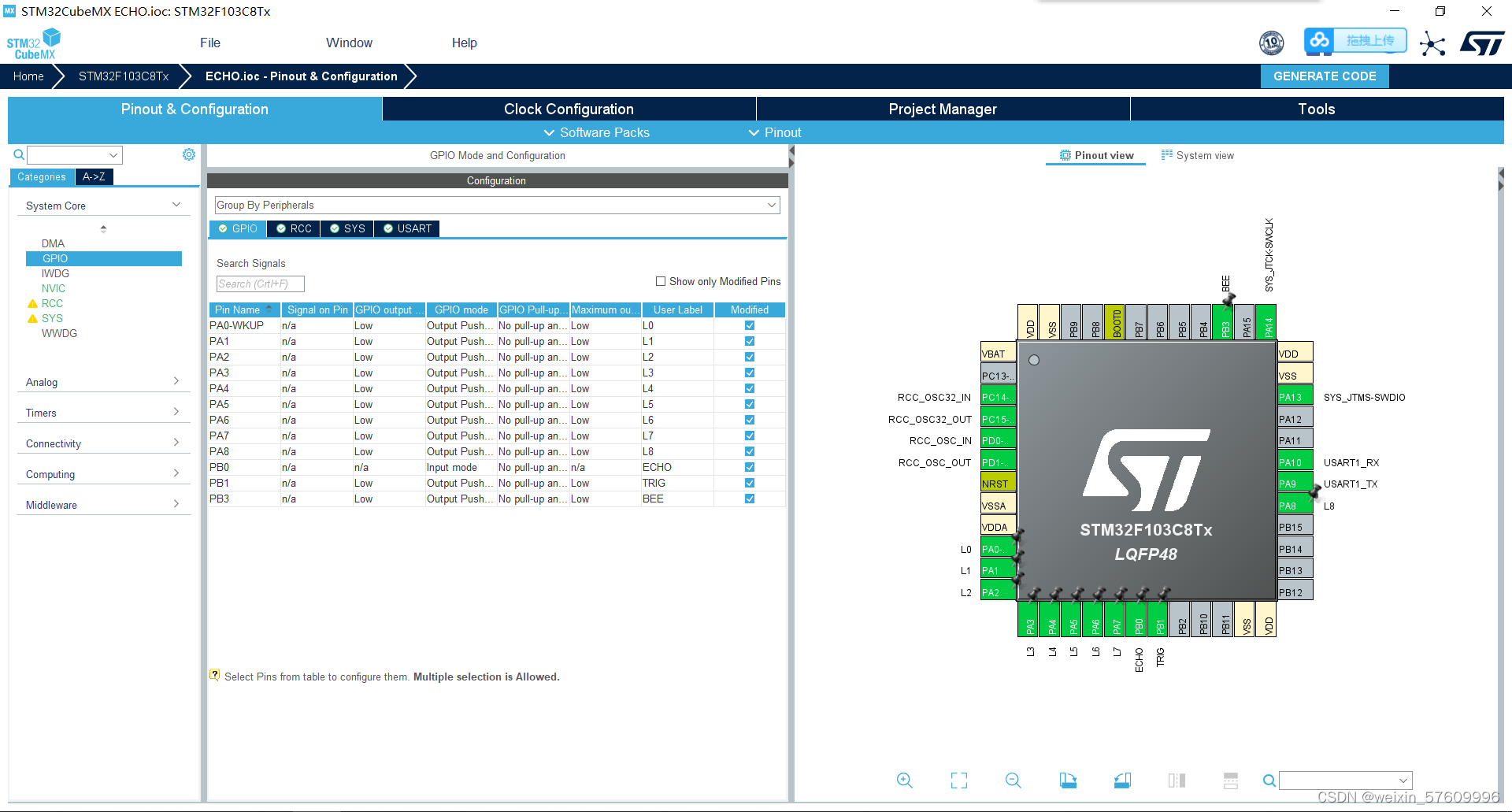This screenshot has width=1512, height=812.
Task: Click the ST logo in top bar
Action: pos(1482,43)
